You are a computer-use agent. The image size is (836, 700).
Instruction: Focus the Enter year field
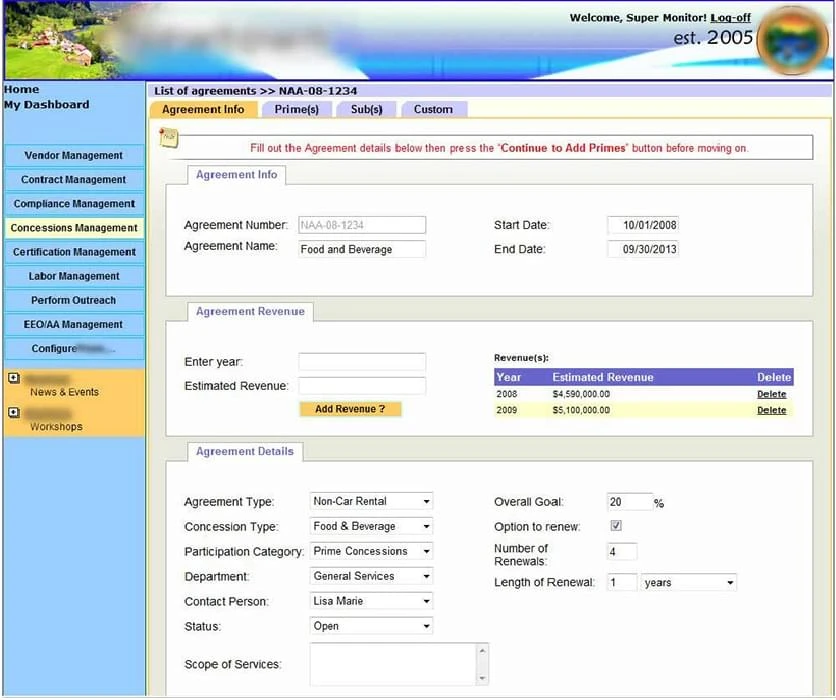[x=362, y=361]
